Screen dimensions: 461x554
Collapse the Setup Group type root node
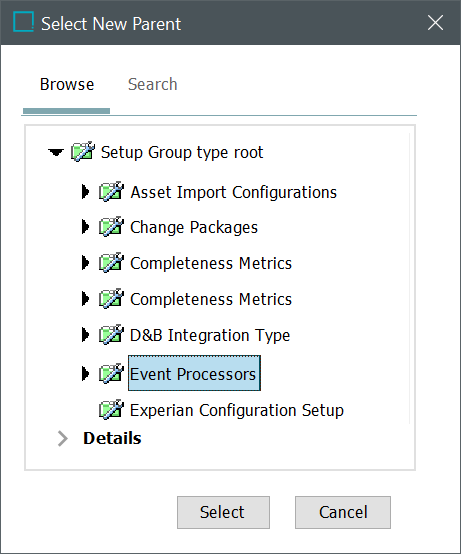56,153
